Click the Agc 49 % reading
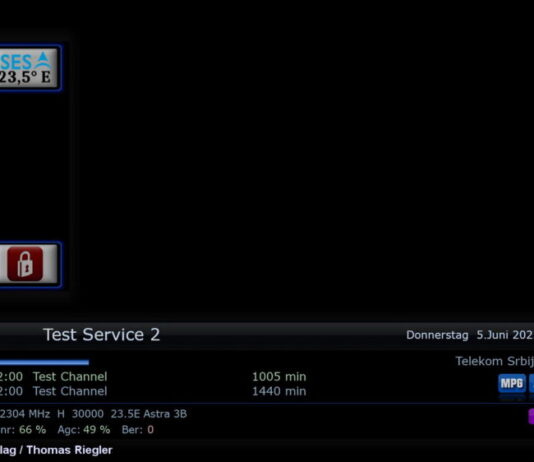This screenshot has width=534, height=462. 84,430
